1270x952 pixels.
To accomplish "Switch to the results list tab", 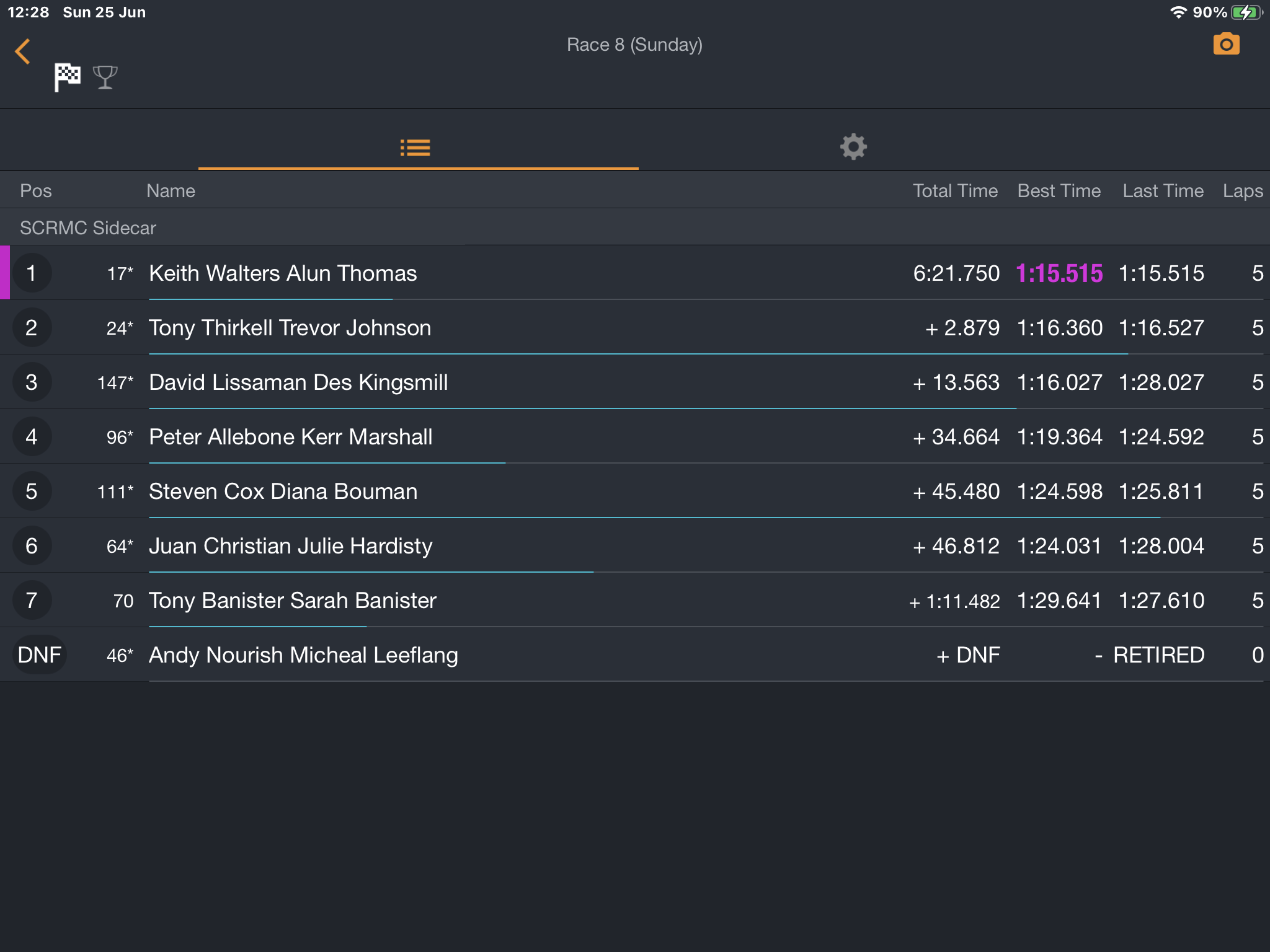I will (x=415, y=148).
